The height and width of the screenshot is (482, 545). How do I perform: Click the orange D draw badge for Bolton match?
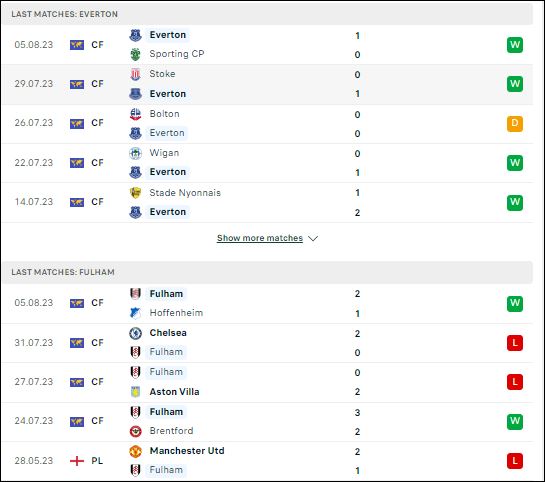pyautogui.click(x=515, y=124)
